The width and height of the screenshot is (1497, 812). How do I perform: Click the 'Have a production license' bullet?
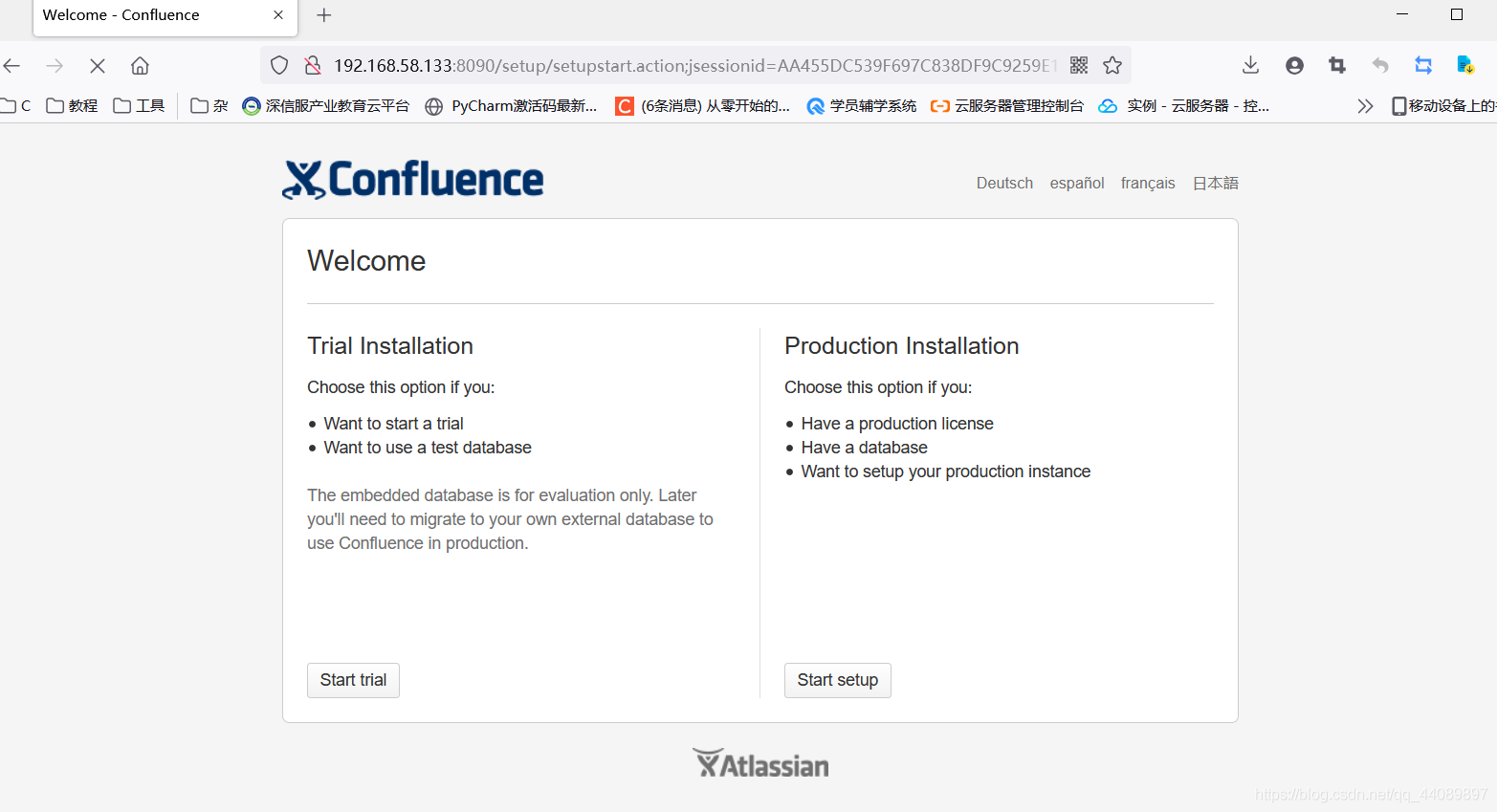click(x=897, y=424)
